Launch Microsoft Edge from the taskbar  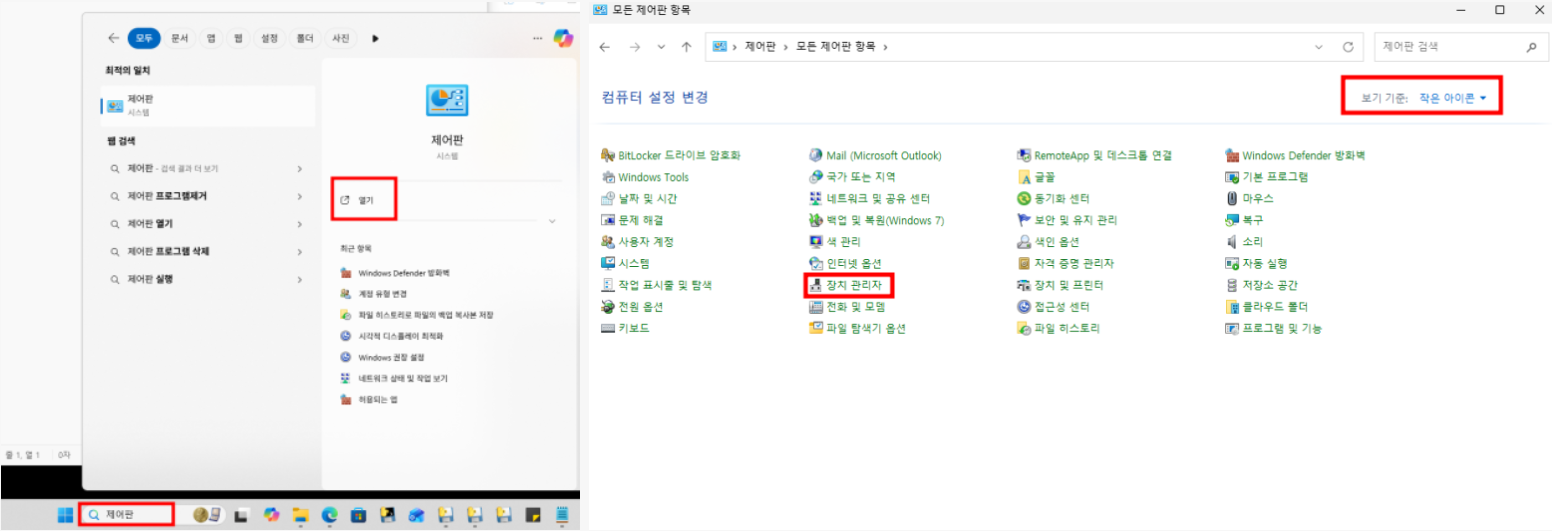pos(329,515)
